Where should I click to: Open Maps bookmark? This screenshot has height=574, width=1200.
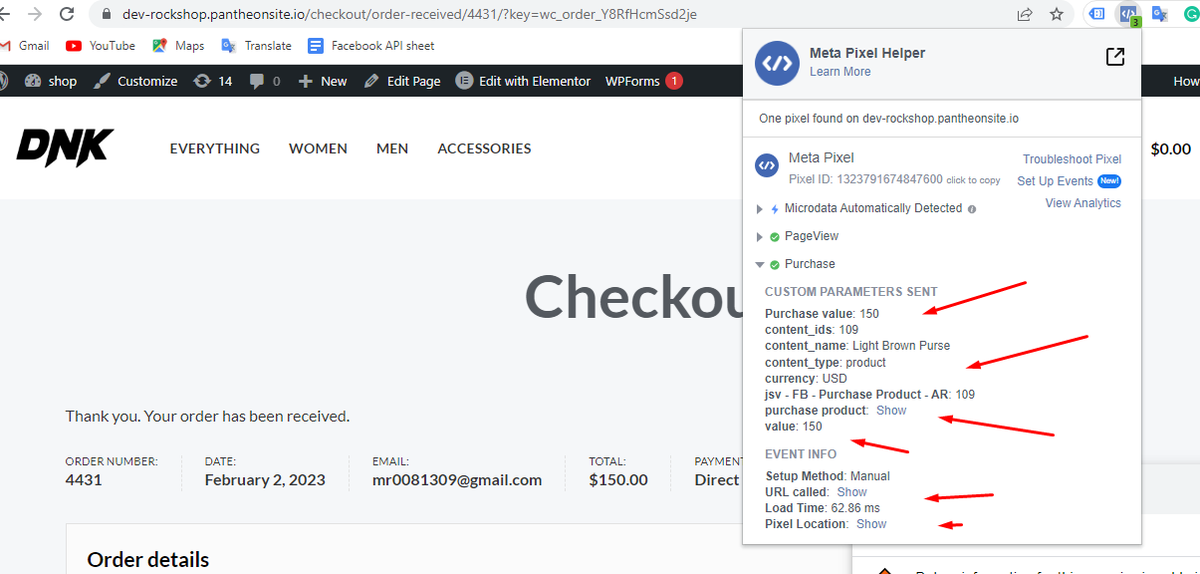click(x=178, y=46)
